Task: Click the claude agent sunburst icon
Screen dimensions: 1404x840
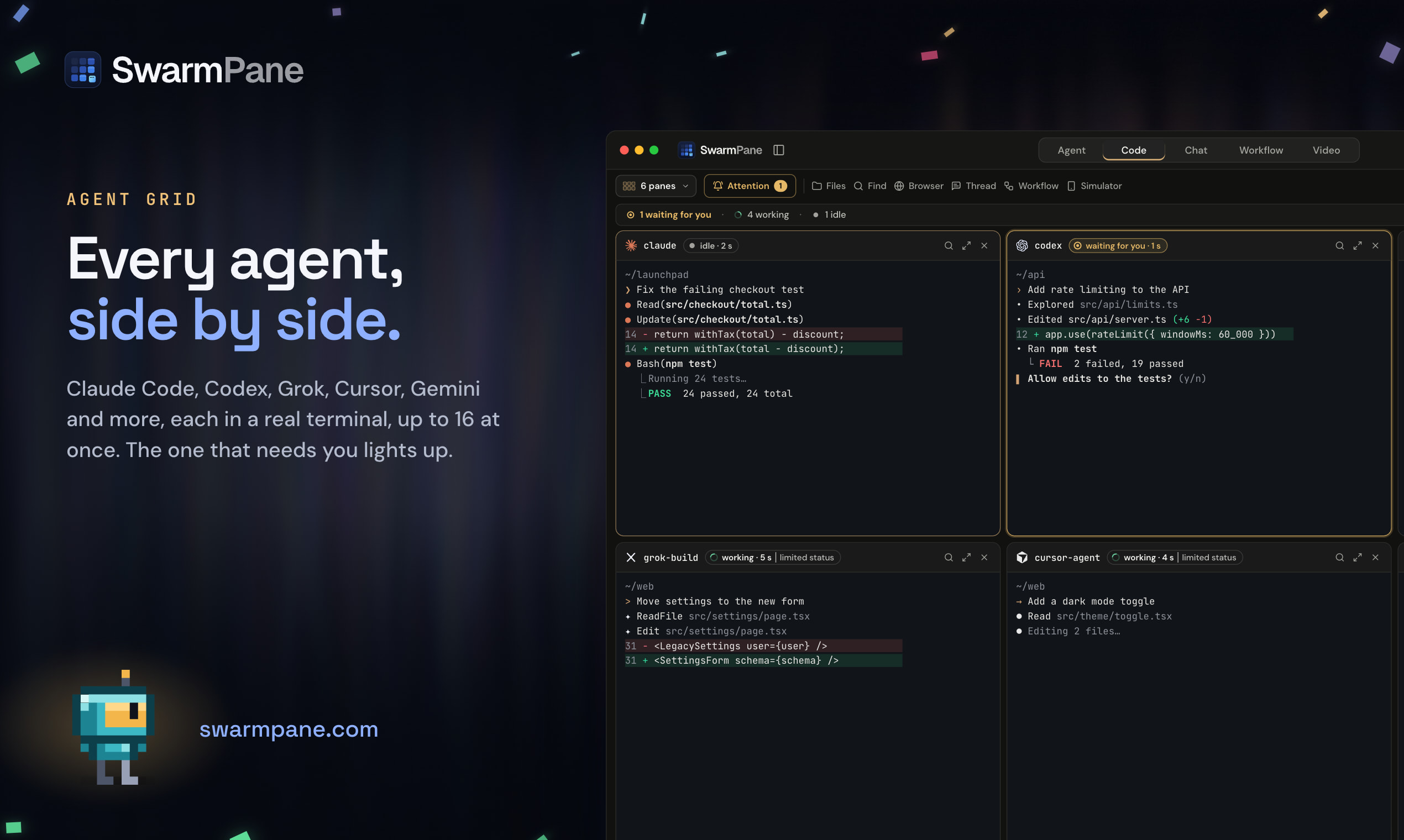Action: click(x=631, y=246)
